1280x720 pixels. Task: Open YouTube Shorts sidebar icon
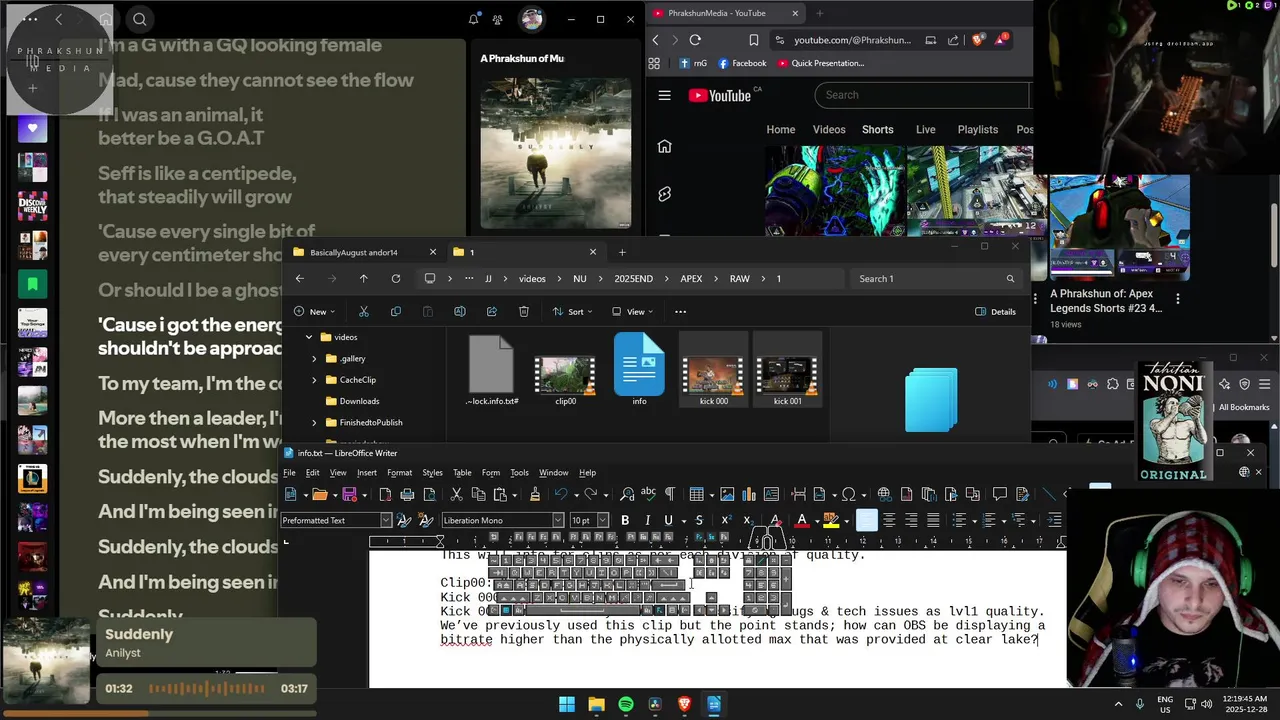point(664,194)
